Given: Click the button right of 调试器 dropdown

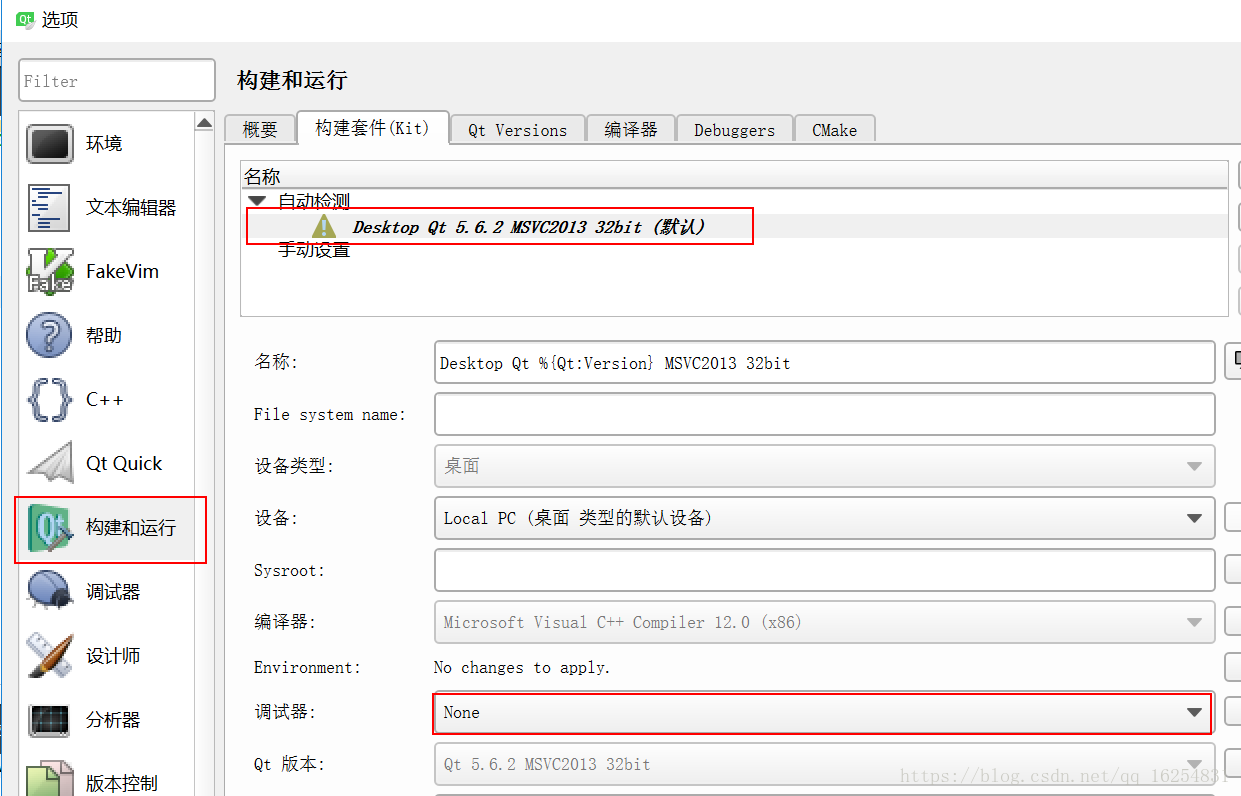Looking at the screenshot, I should click(1233, 712).
